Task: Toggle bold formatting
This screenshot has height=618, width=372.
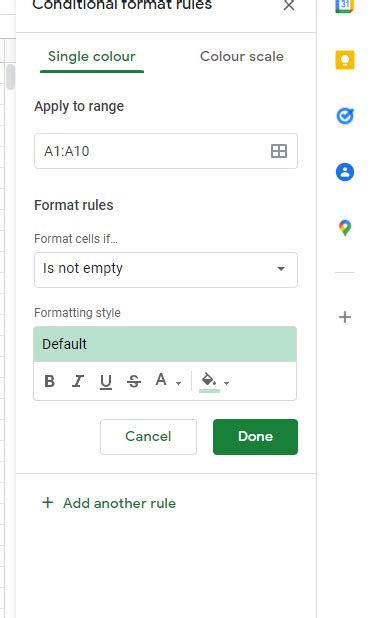Action: (x=50, y=382)
